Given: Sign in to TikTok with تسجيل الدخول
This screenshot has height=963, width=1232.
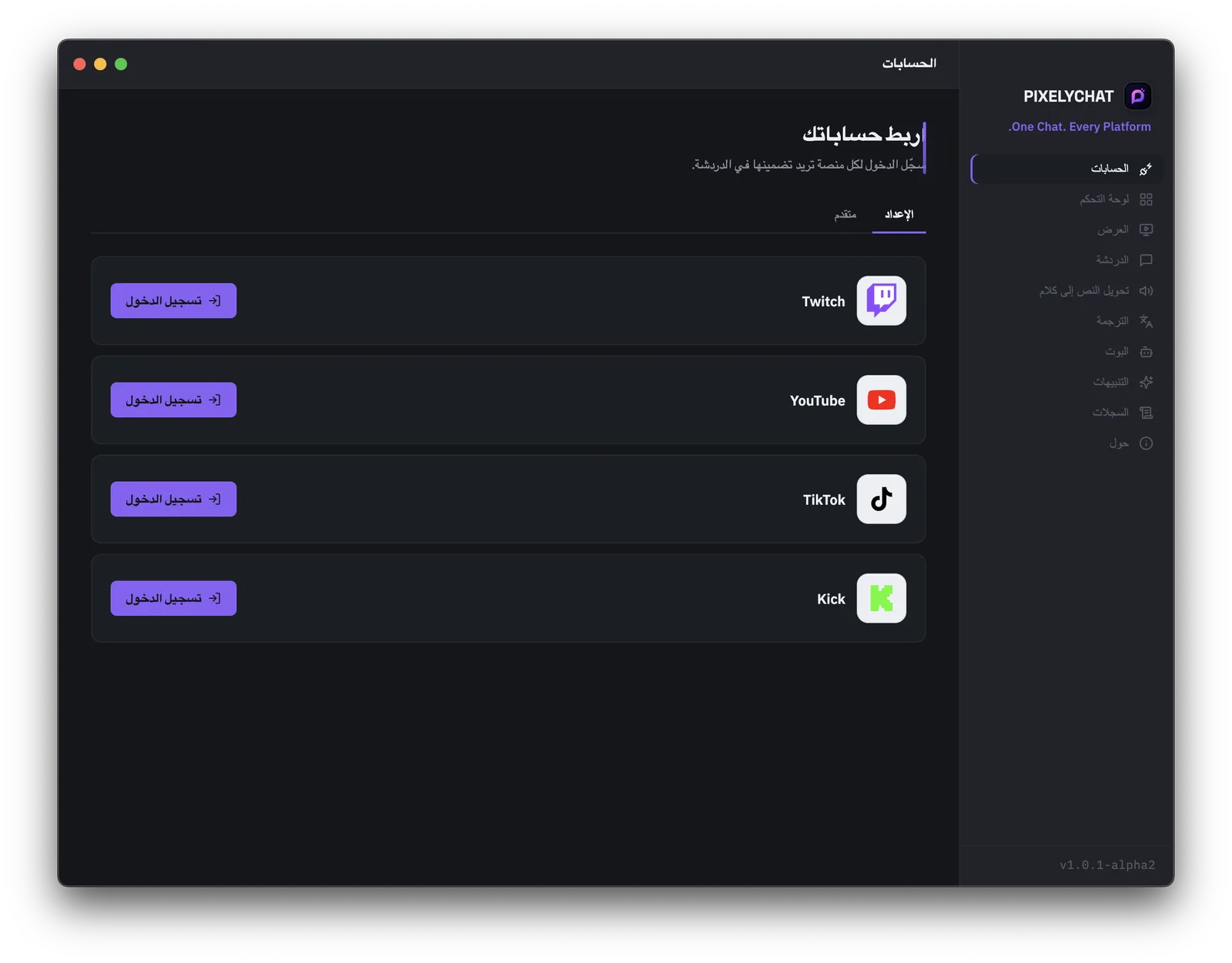Looking at the screenshot, I should tap(173, 500).
